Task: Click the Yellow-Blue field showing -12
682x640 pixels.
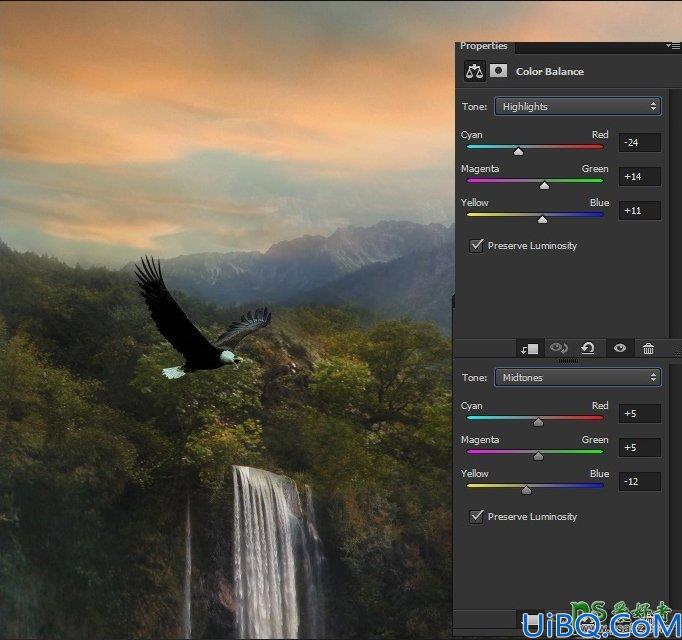Action: (x=640, y=482)
